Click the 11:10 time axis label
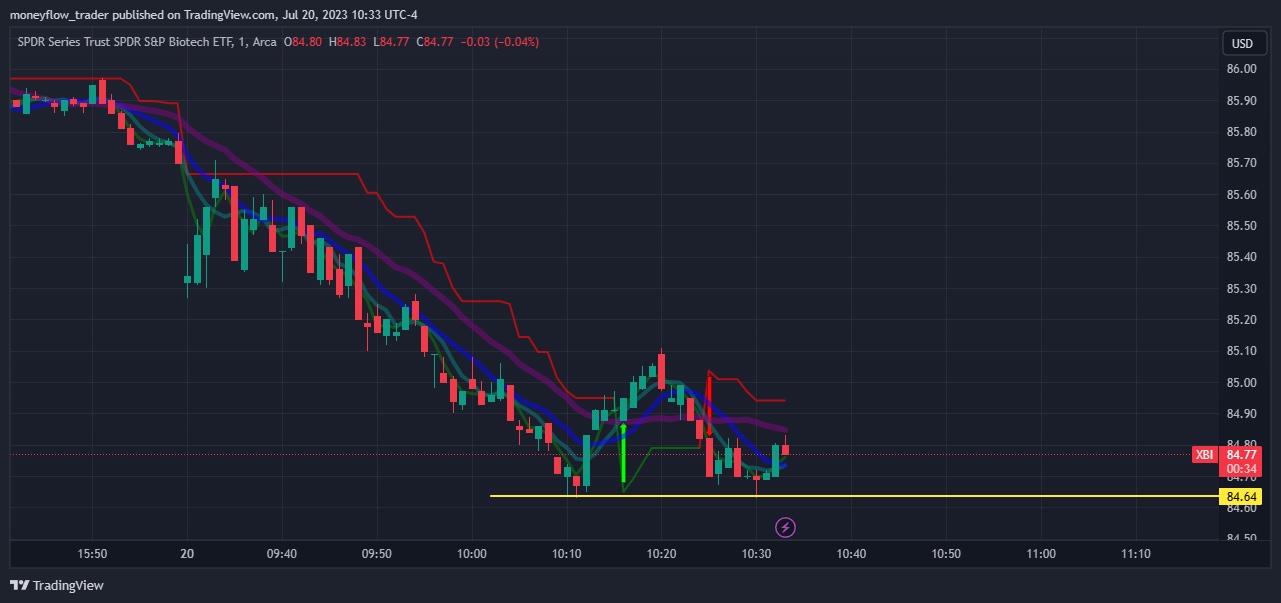Image resolution: width=1281 pixels, height=603 pixels. (x=1135, y=553)
